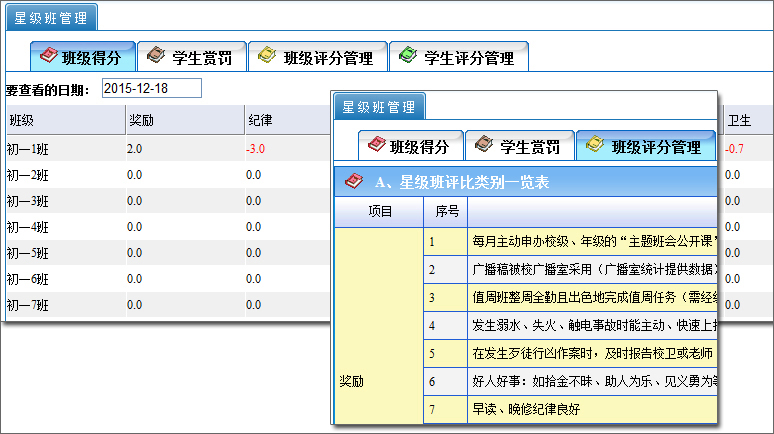Click the brown book icon on the popup window's 学生赏罚 tab
Image resolution: width=774 pixels, height=434 pixels.
pos(484,146)
